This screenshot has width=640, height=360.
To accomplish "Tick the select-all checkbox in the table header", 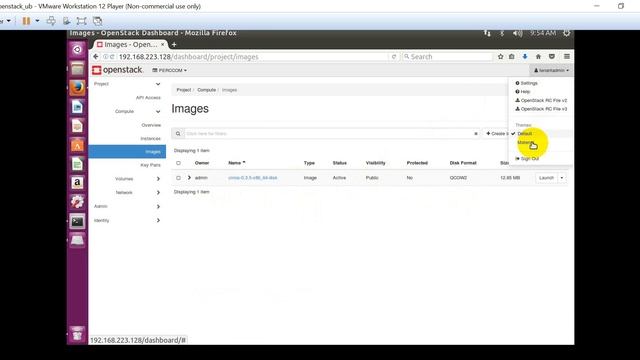I will tap(178, 163).
